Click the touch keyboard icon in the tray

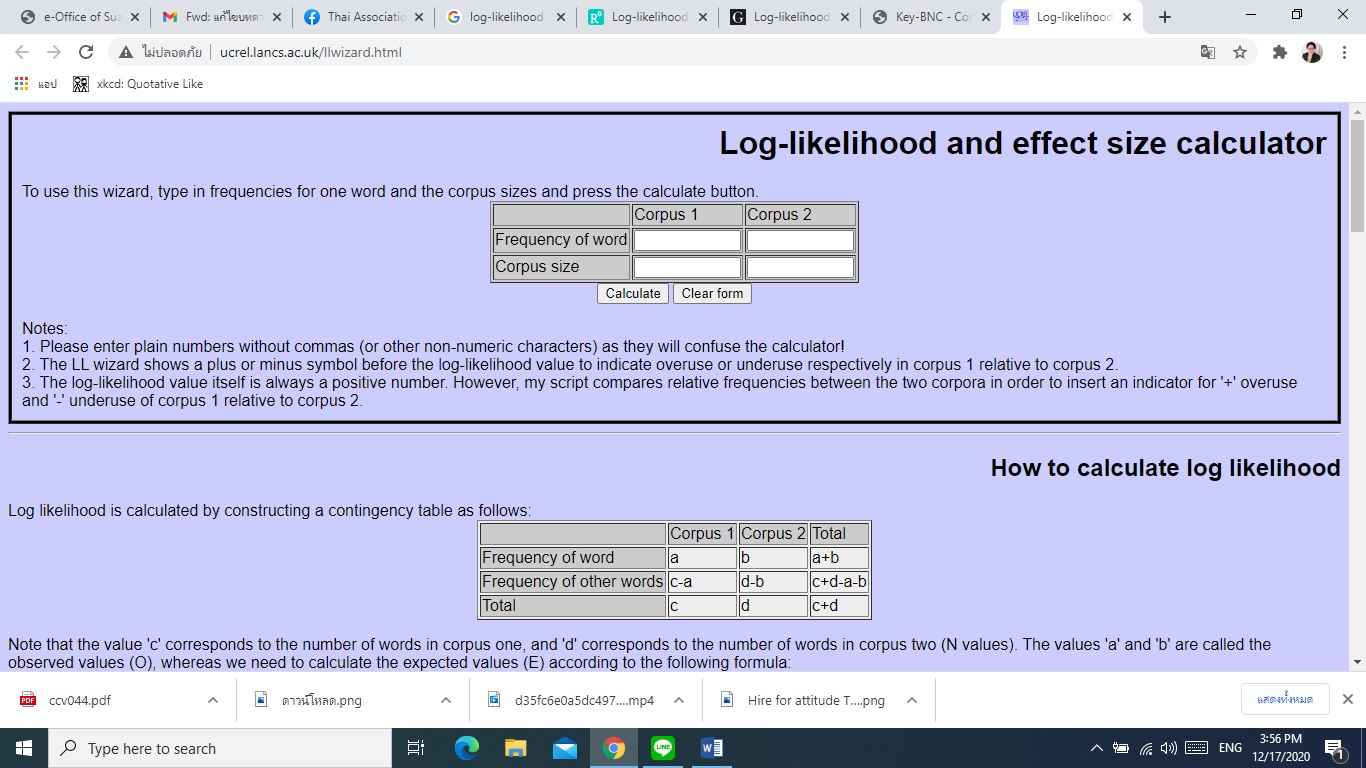click(1196, 748)
